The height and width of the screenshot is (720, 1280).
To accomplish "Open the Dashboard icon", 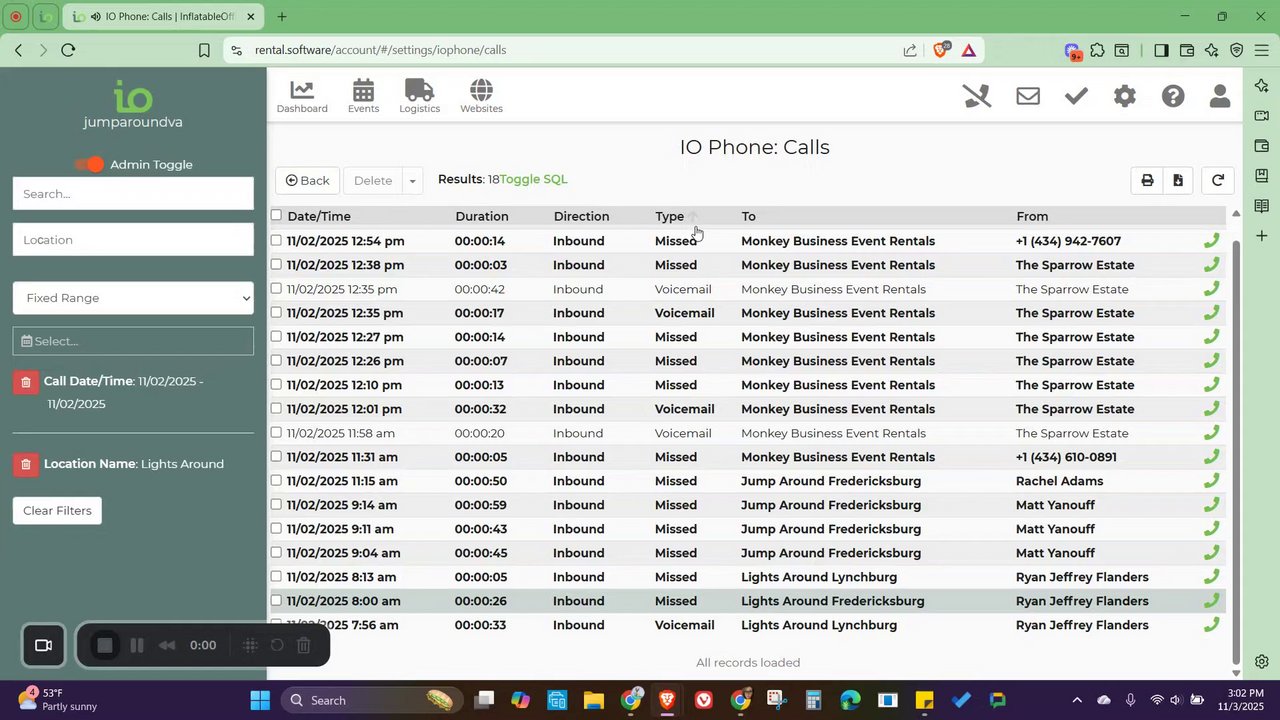I will [x=302, y=96].
